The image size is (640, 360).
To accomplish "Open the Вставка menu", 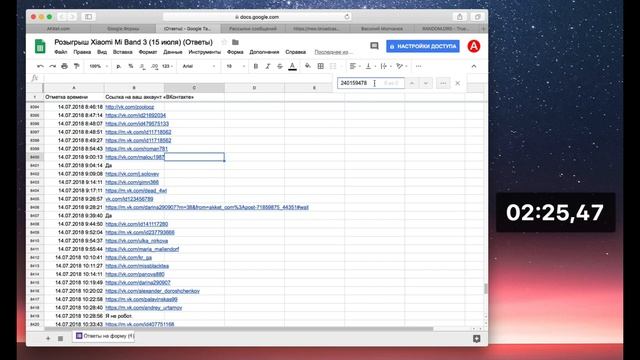I will coord(122,52).
